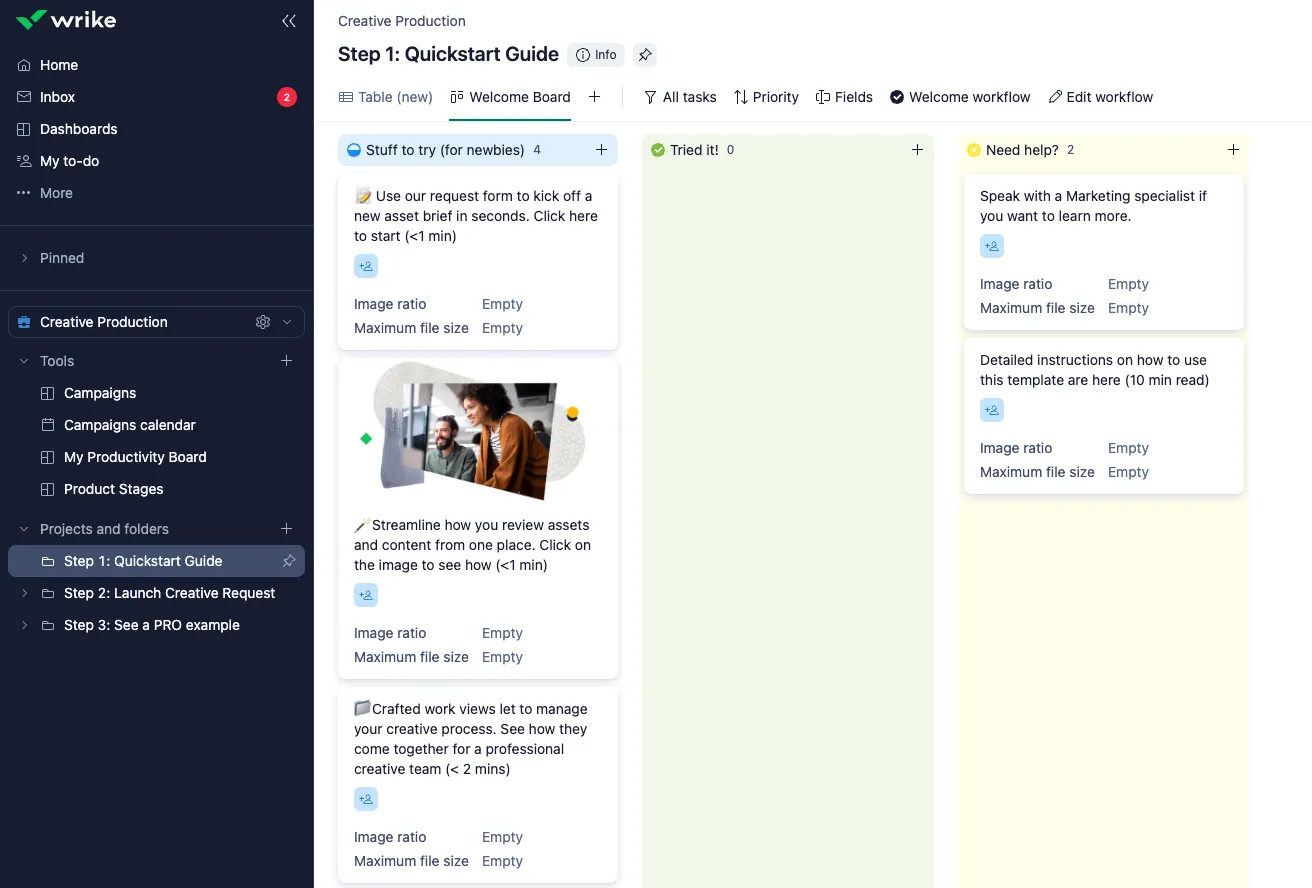Add task to Tried it! column
This screenshot has height=888, width=1312.
[917, 150]
